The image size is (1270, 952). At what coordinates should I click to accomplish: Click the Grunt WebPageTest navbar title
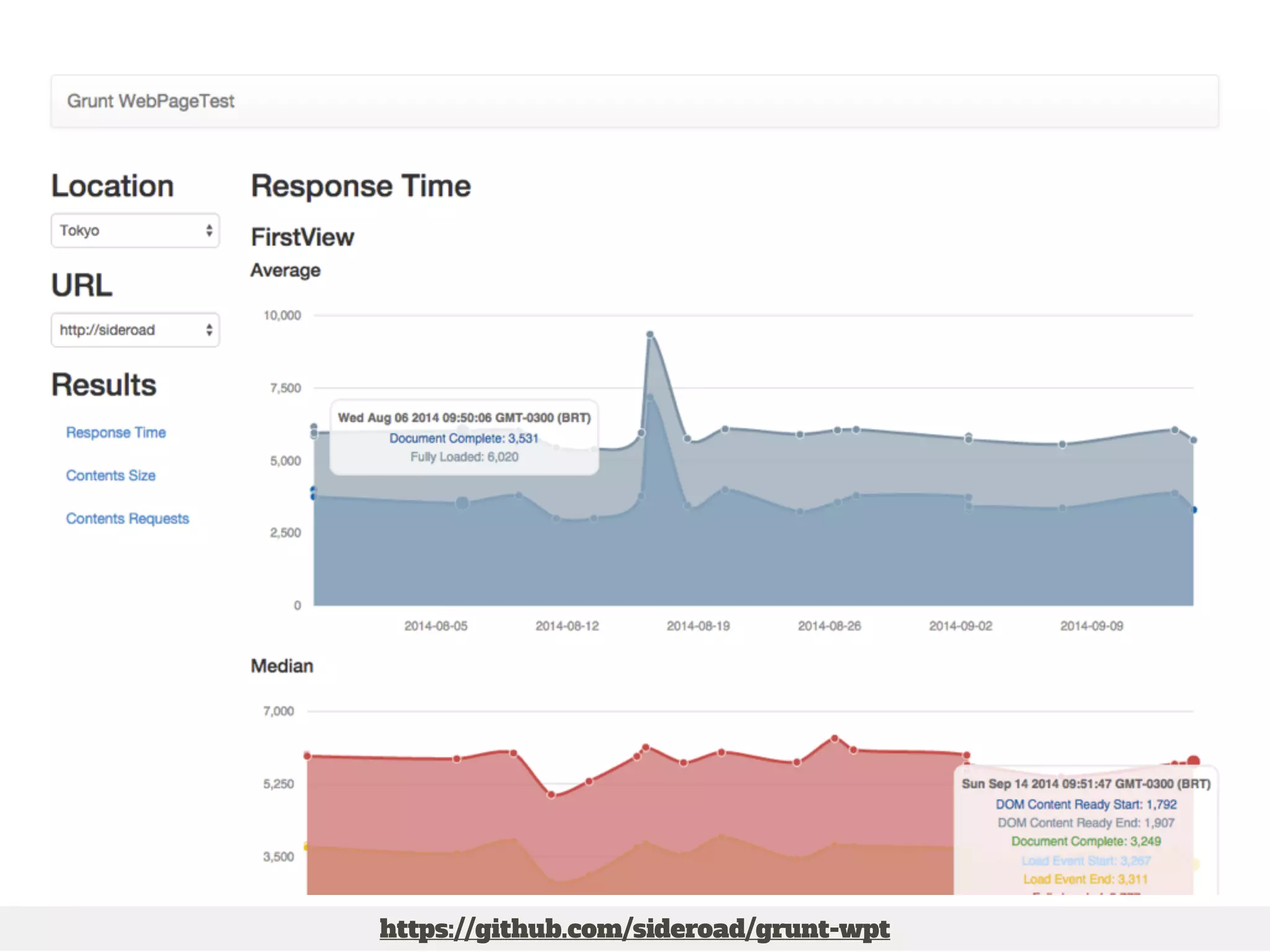151,101
